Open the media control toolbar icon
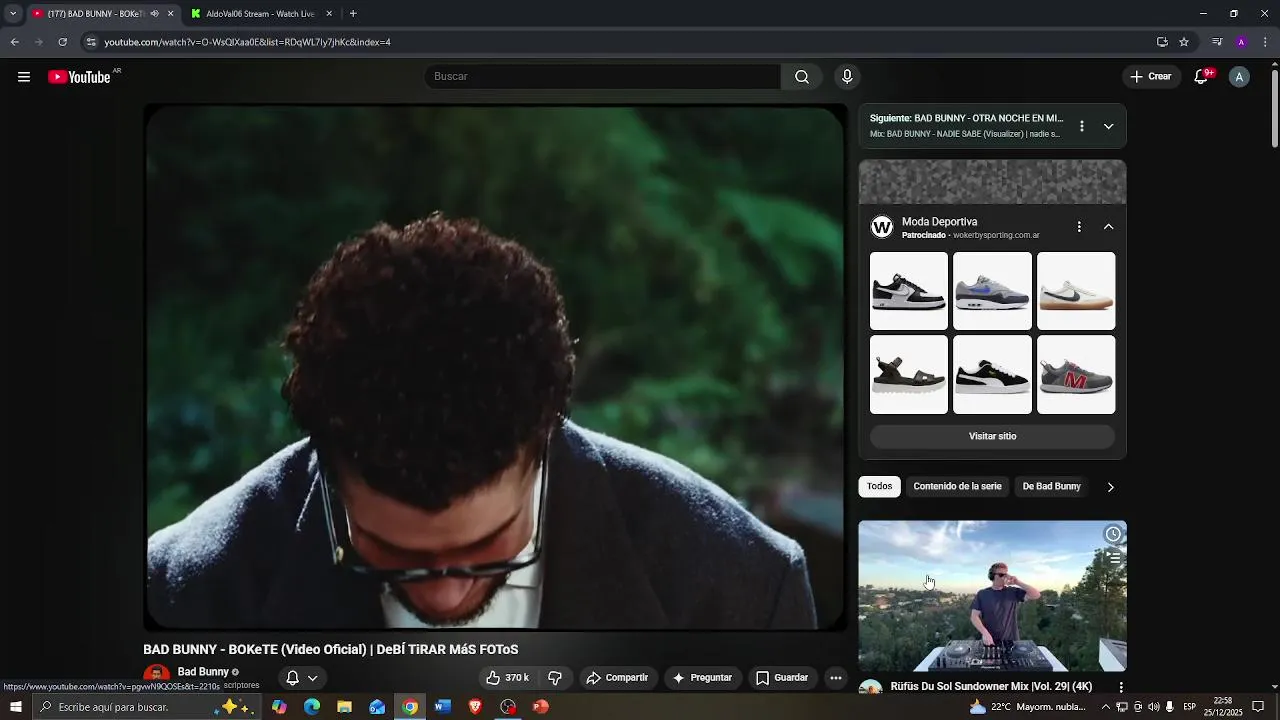 [1217, 42]
